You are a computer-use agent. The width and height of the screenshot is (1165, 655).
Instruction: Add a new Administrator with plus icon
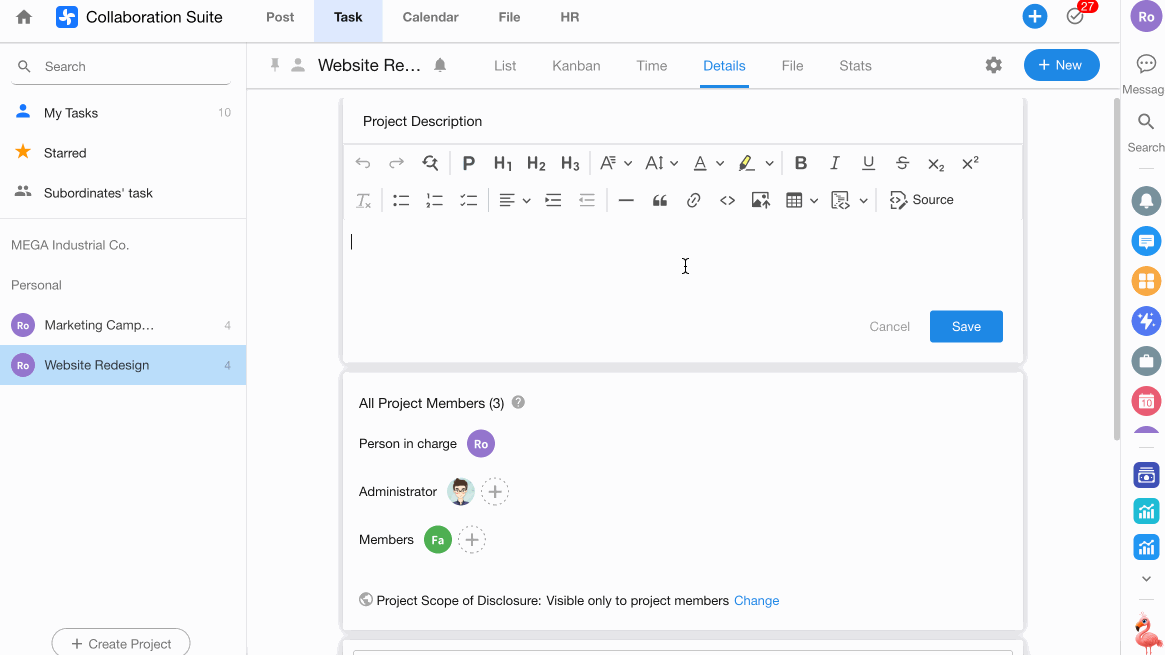[x=495, y=492]
